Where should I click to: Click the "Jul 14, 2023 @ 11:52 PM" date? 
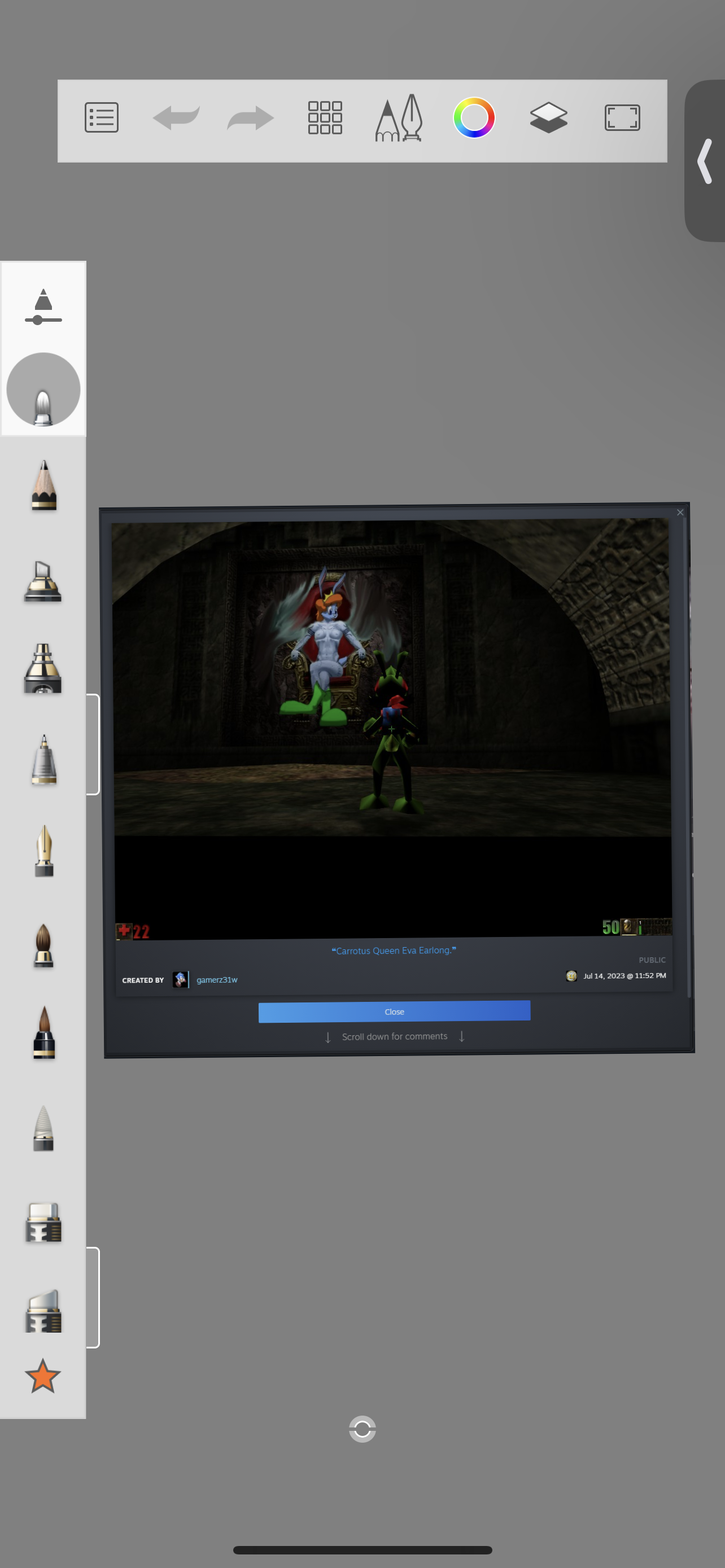click(624, 976)
